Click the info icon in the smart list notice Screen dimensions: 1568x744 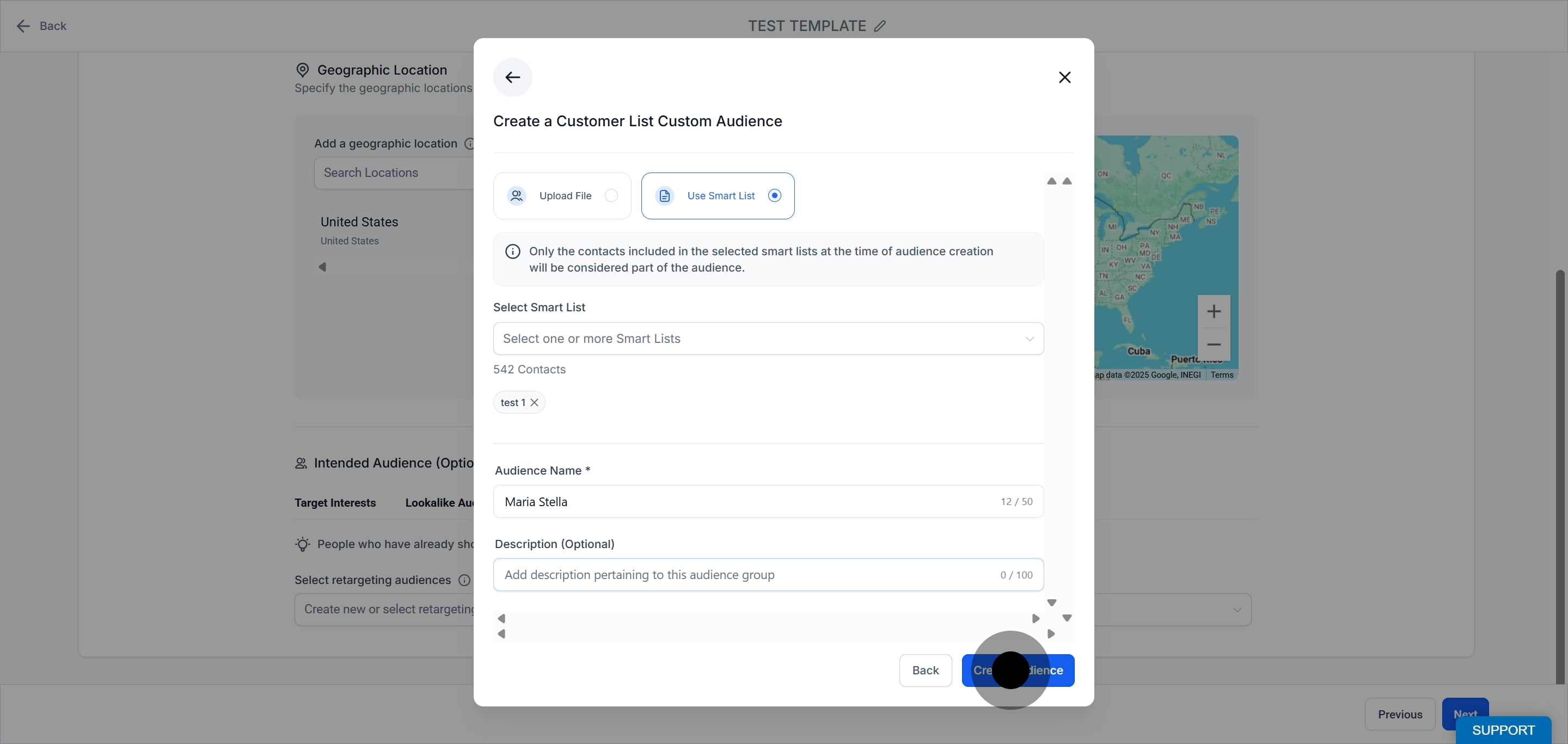[512, 251]
